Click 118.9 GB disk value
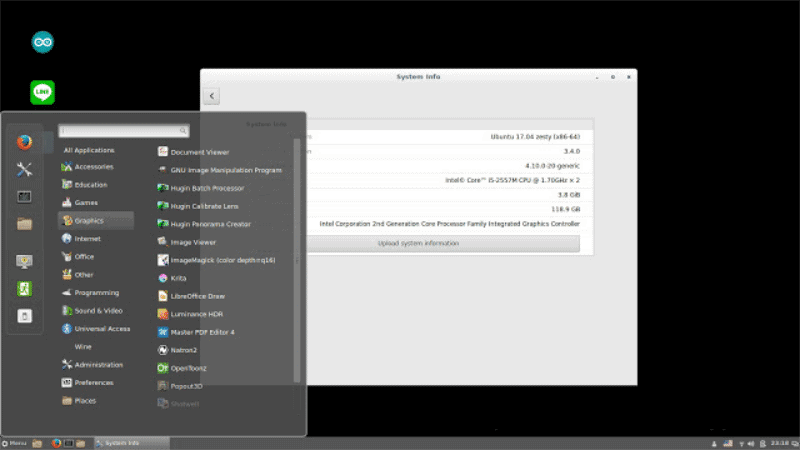This screenshot has height=450, width=800. (565, 209)
